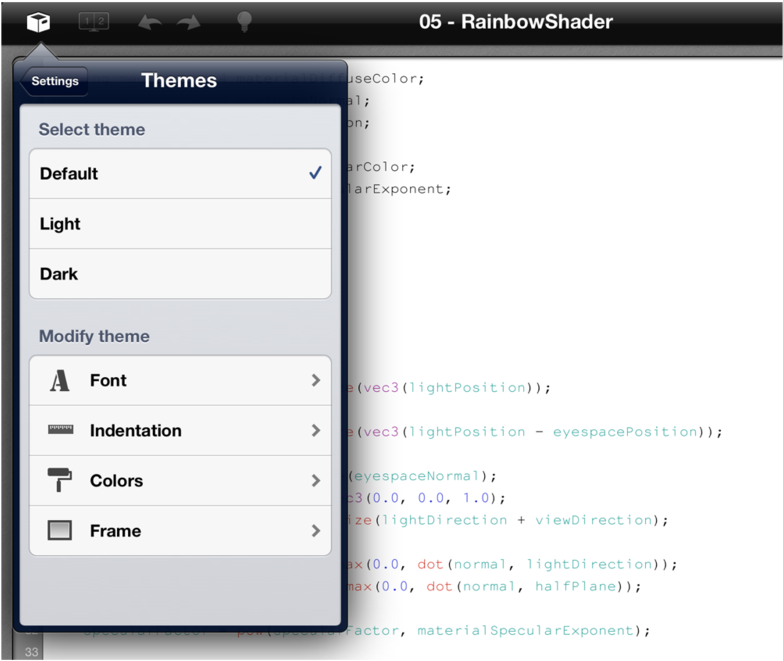
Task: Tap the 05 - RainbowShader title
Action: [x=515, y=21]
